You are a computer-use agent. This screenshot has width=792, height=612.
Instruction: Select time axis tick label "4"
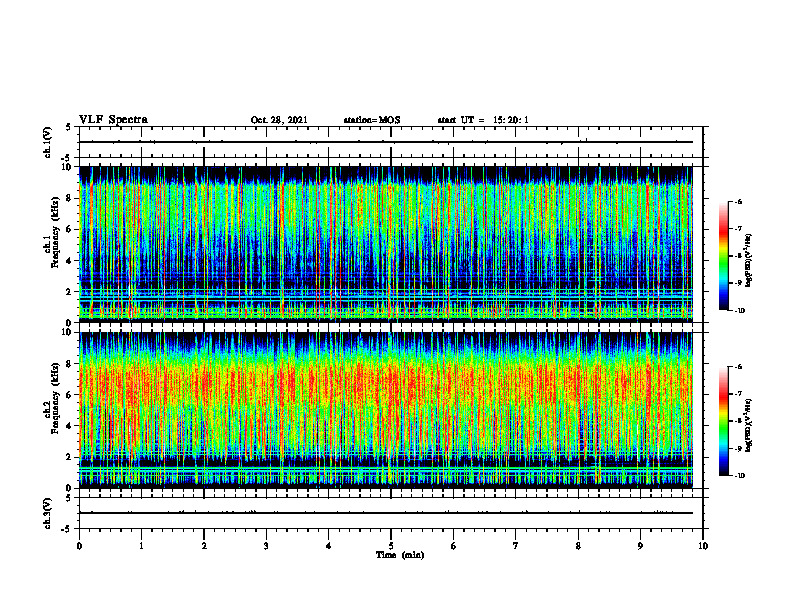point(329,546)
